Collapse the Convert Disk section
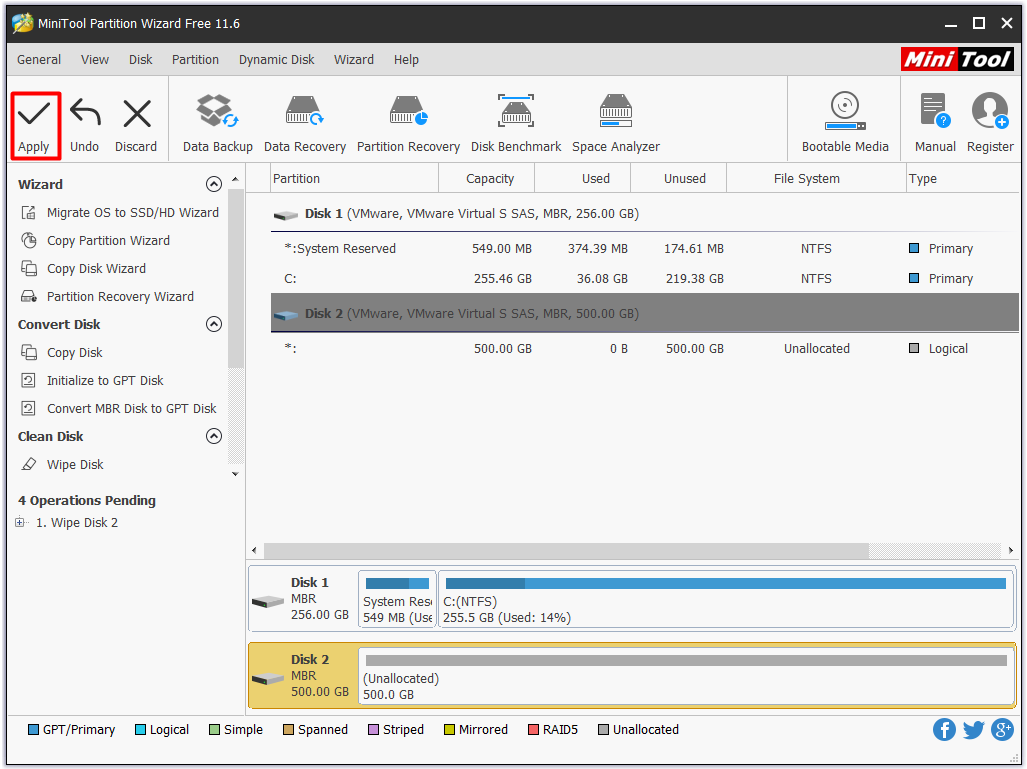The image size is (1027, 769). [214, 324]
